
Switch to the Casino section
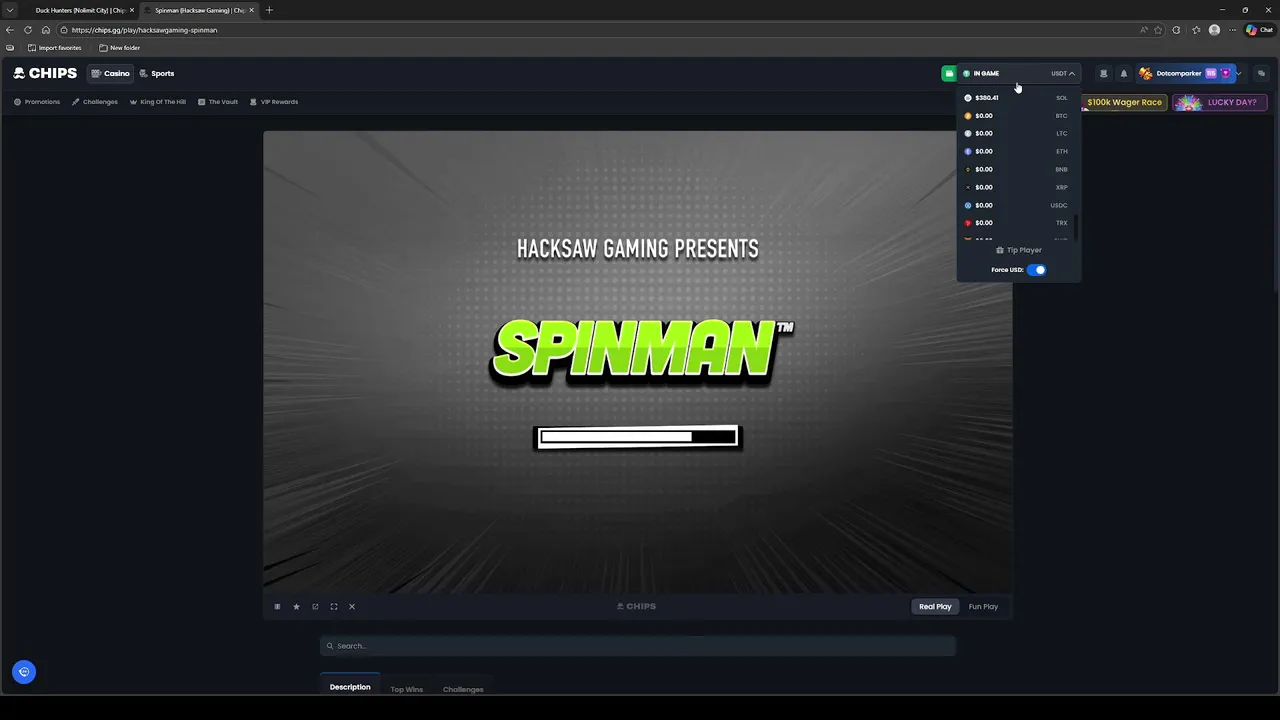(110, 73)
